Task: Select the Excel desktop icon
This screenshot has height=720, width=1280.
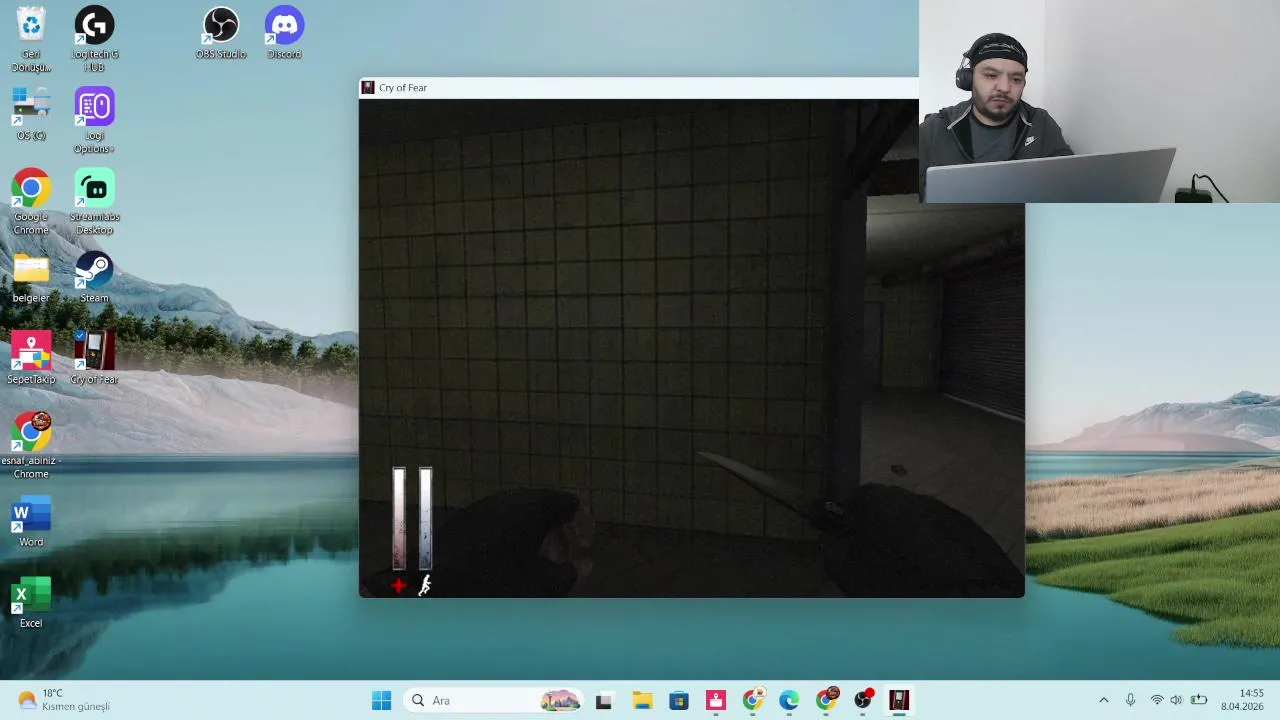Action: click(x=31, y=602)
